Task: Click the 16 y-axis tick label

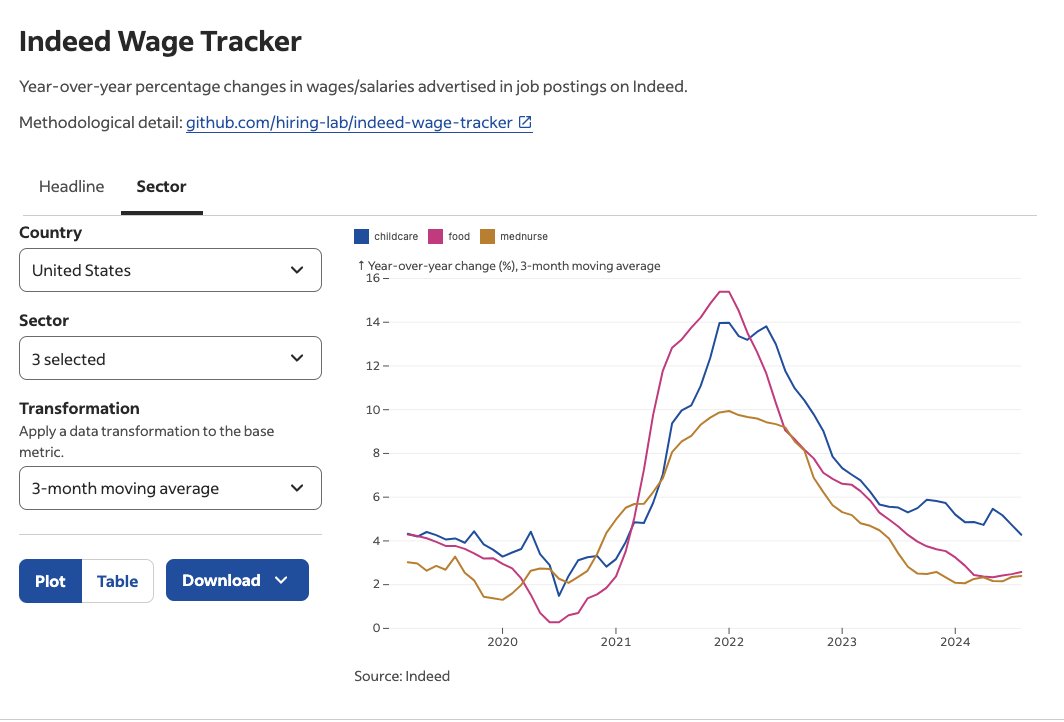Action: coord(373,278)
